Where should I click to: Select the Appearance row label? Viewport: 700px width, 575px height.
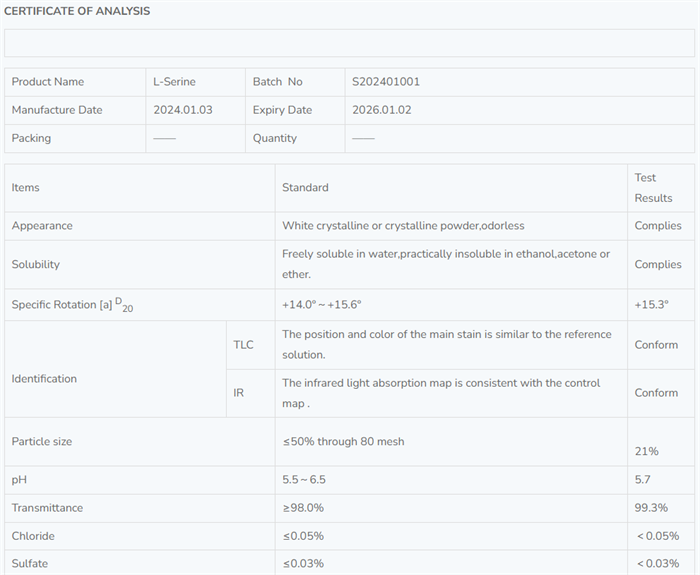pyautogui.click(x=42, y=226)
